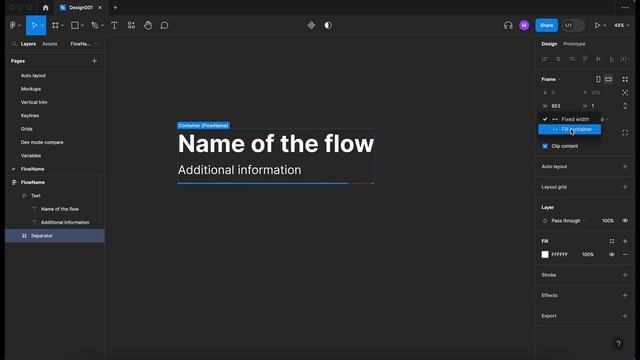
Task: Go to the Home tab icon
Action: (x=45, y=8)
